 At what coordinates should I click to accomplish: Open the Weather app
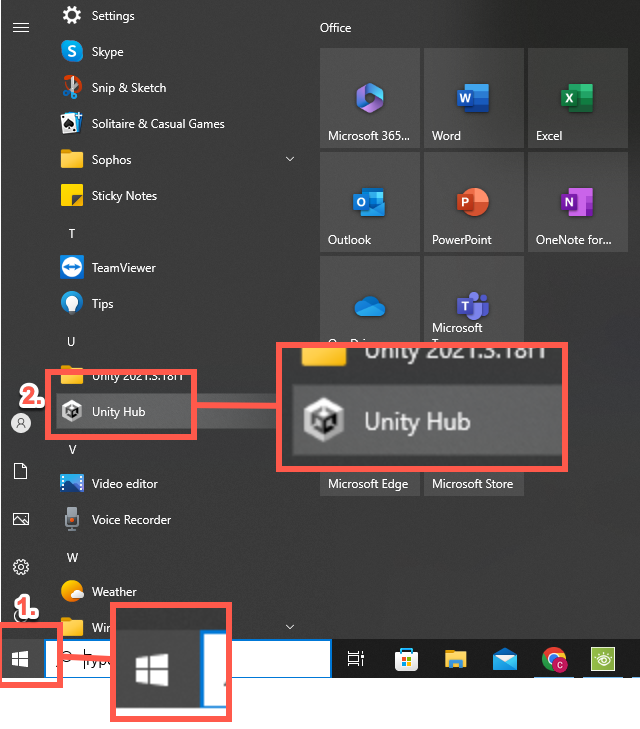pyautogui.click(x=177, y=591)
